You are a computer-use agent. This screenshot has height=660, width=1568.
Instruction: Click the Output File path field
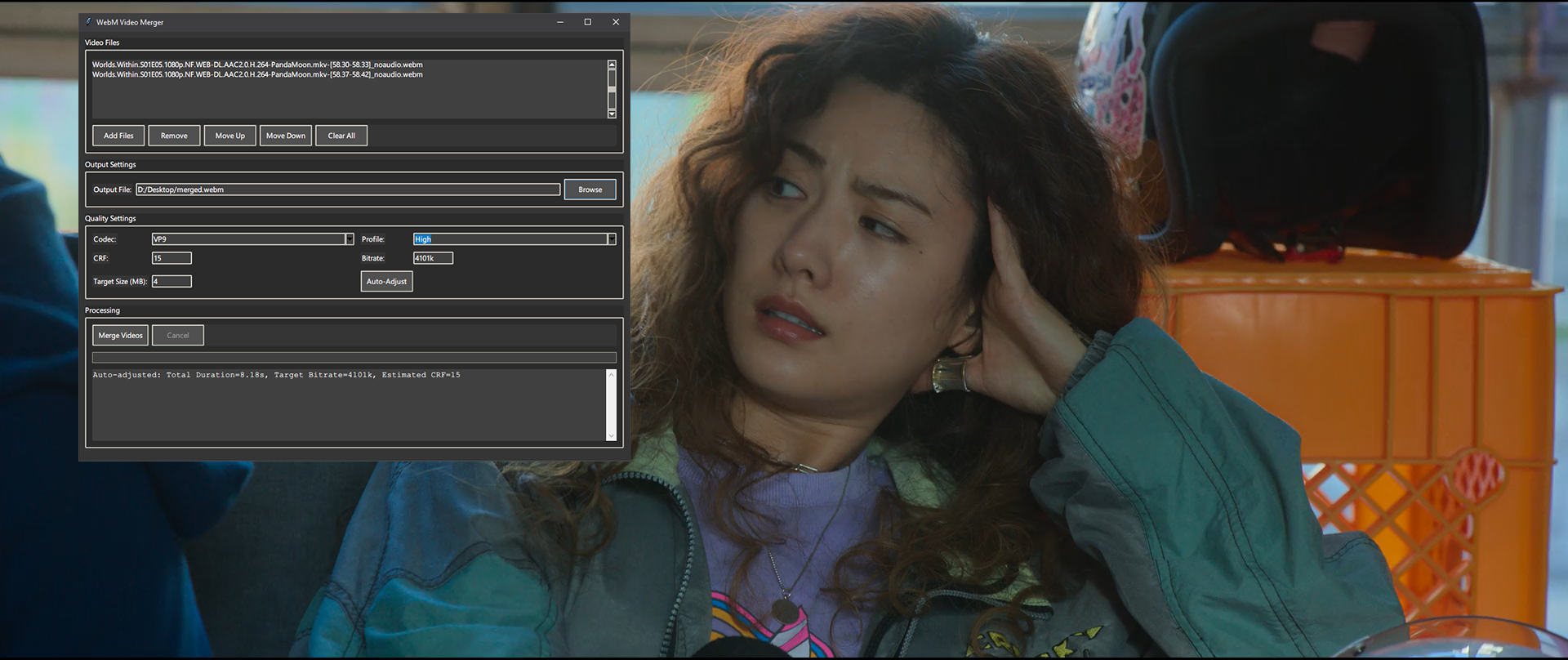tap(348, 190)
